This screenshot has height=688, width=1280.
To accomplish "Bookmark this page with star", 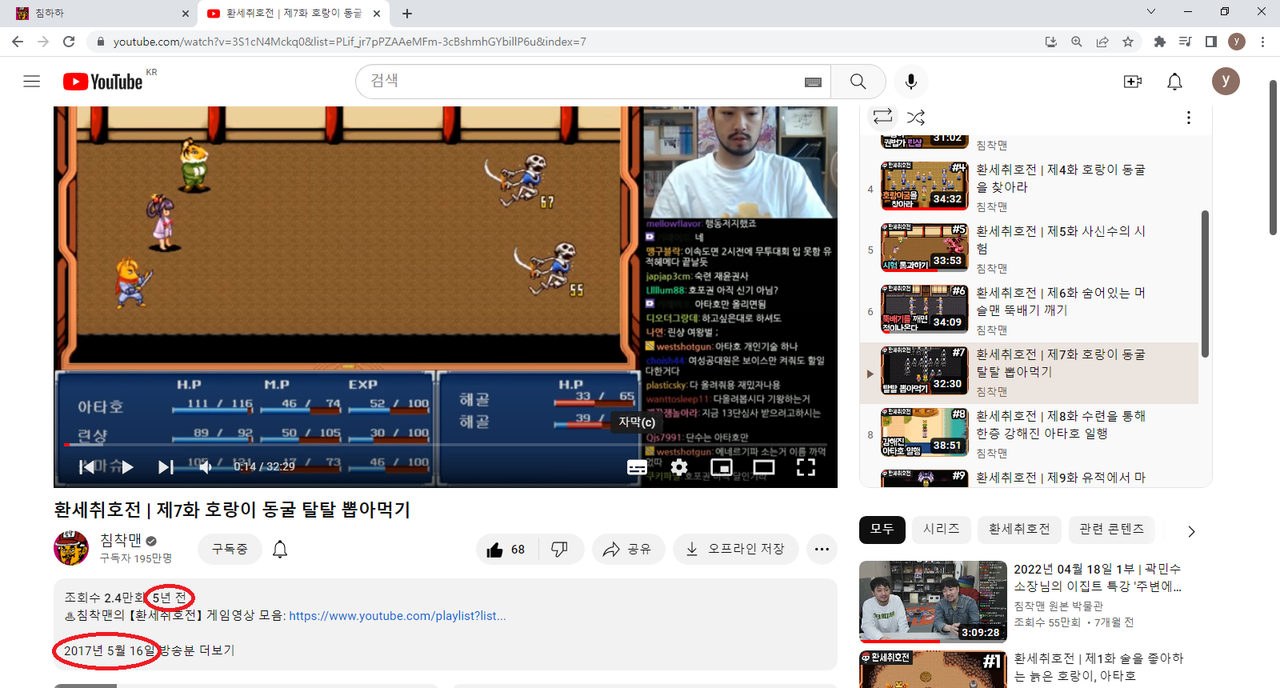I will tap(1128, 42).
